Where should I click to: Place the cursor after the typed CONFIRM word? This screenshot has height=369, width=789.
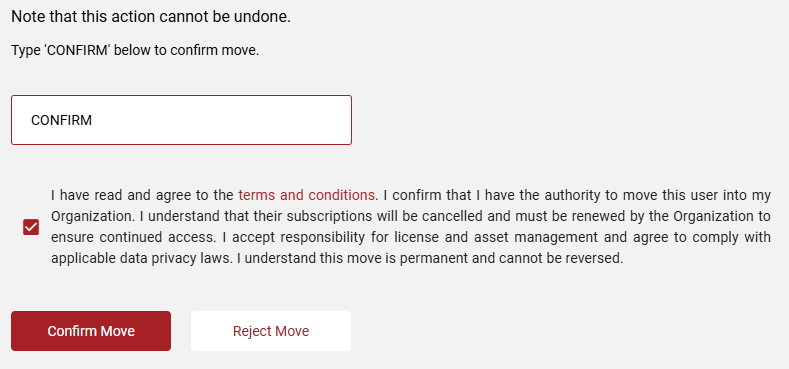tap(93, 120)
